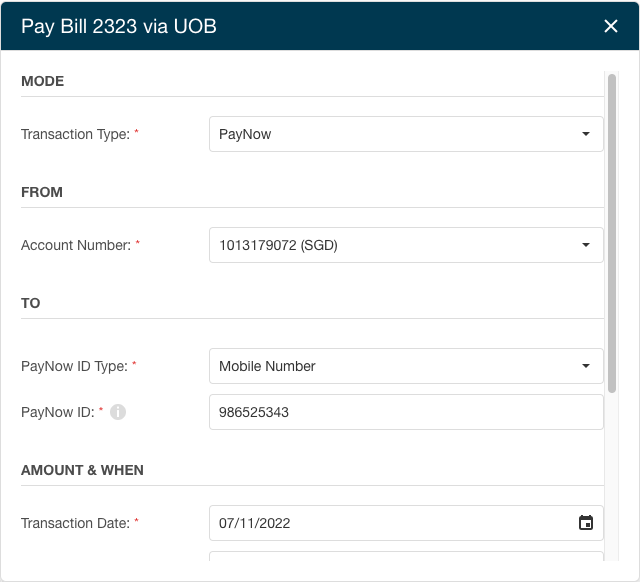The width and height of the screenshot is (640, 582).
Task: Focus the PayNow ID field containing 986525343
Action: (406, 412)
